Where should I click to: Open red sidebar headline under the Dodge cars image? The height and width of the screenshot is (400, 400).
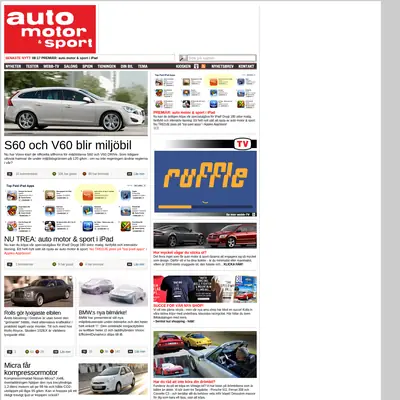[180, 253]
